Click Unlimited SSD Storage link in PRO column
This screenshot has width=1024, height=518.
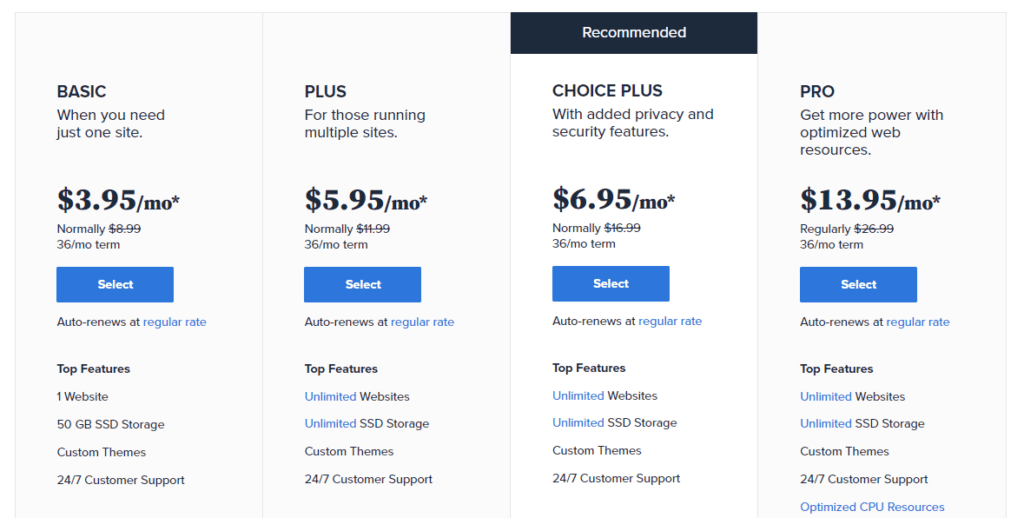826,424
